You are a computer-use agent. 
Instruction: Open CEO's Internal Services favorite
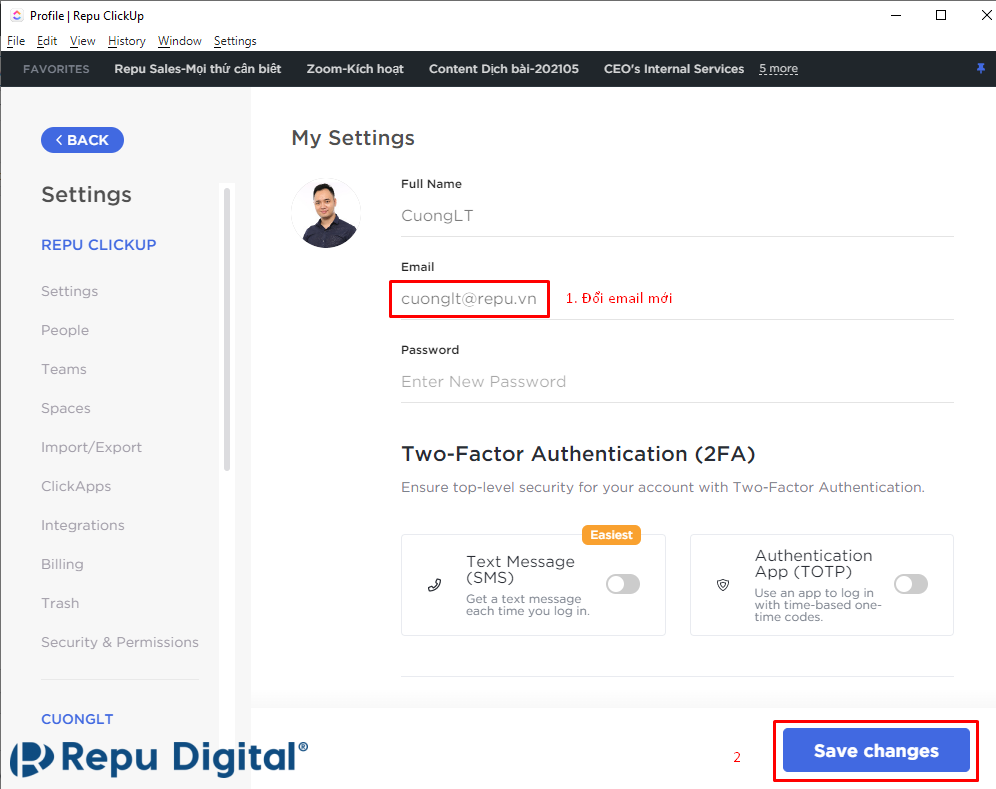[674, 69]
